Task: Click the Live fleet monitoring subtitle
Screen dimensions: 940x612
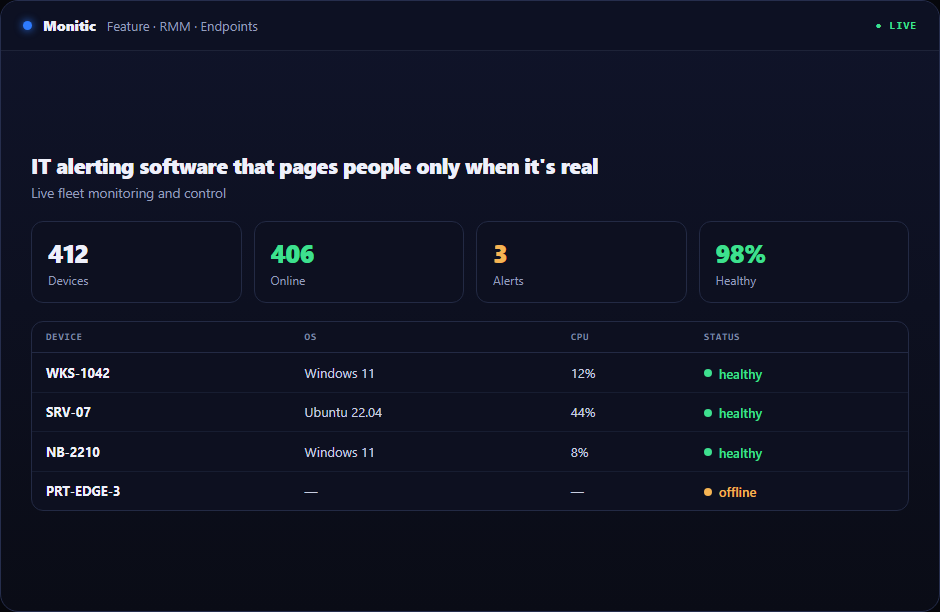Action: [x=128, y=194]
